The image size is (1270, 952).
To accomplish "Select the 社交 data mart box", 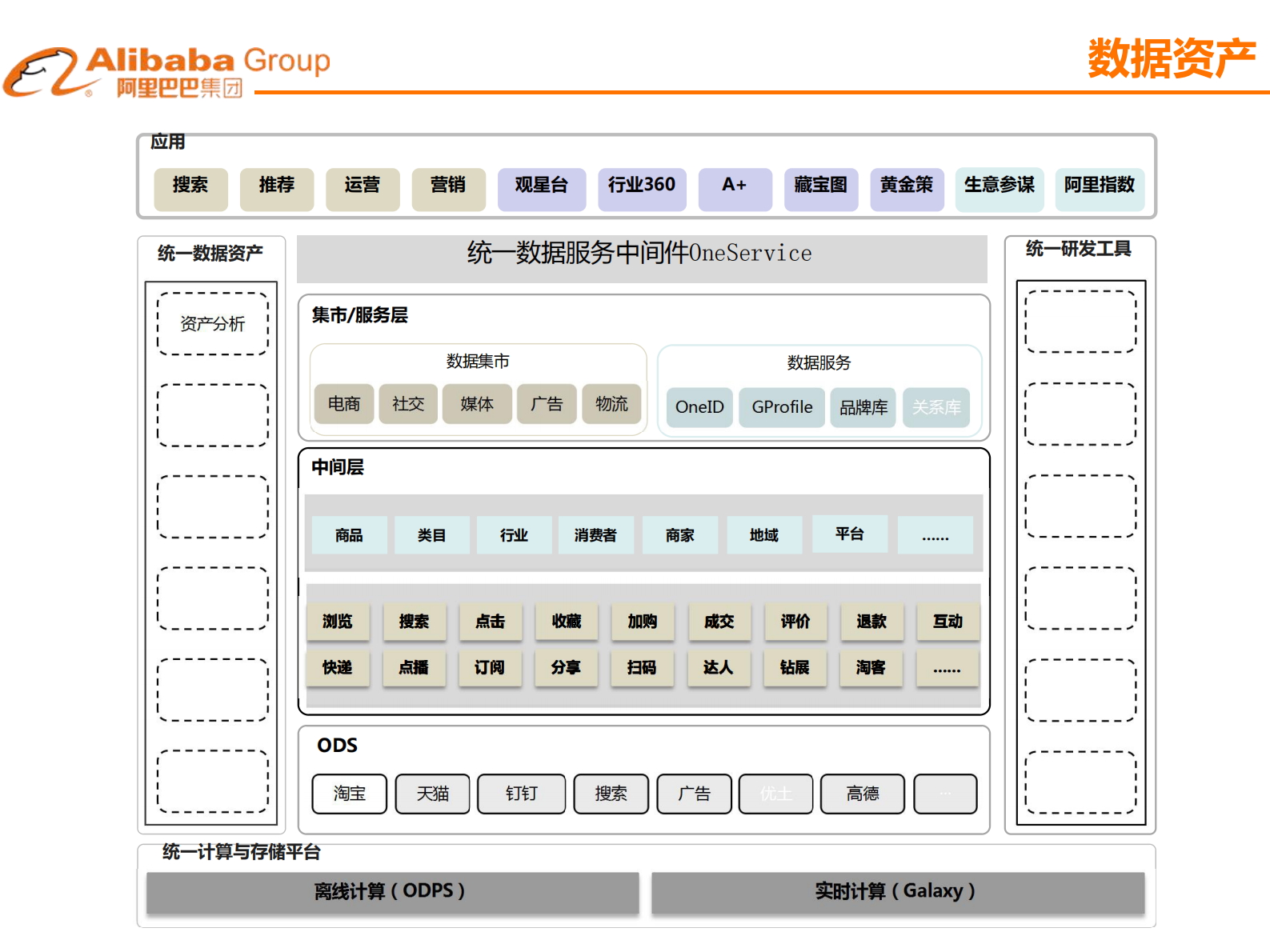I will coord(408,404).
